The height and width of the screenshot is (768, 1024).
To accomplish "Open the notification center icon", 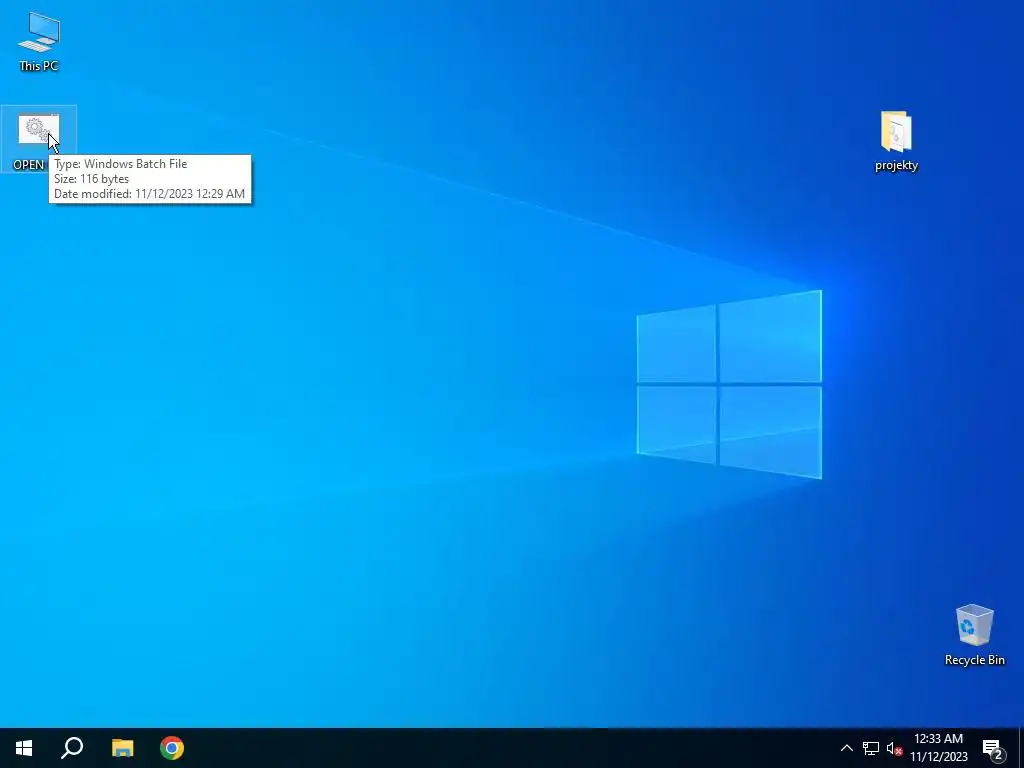I will [x=993, y=748].
